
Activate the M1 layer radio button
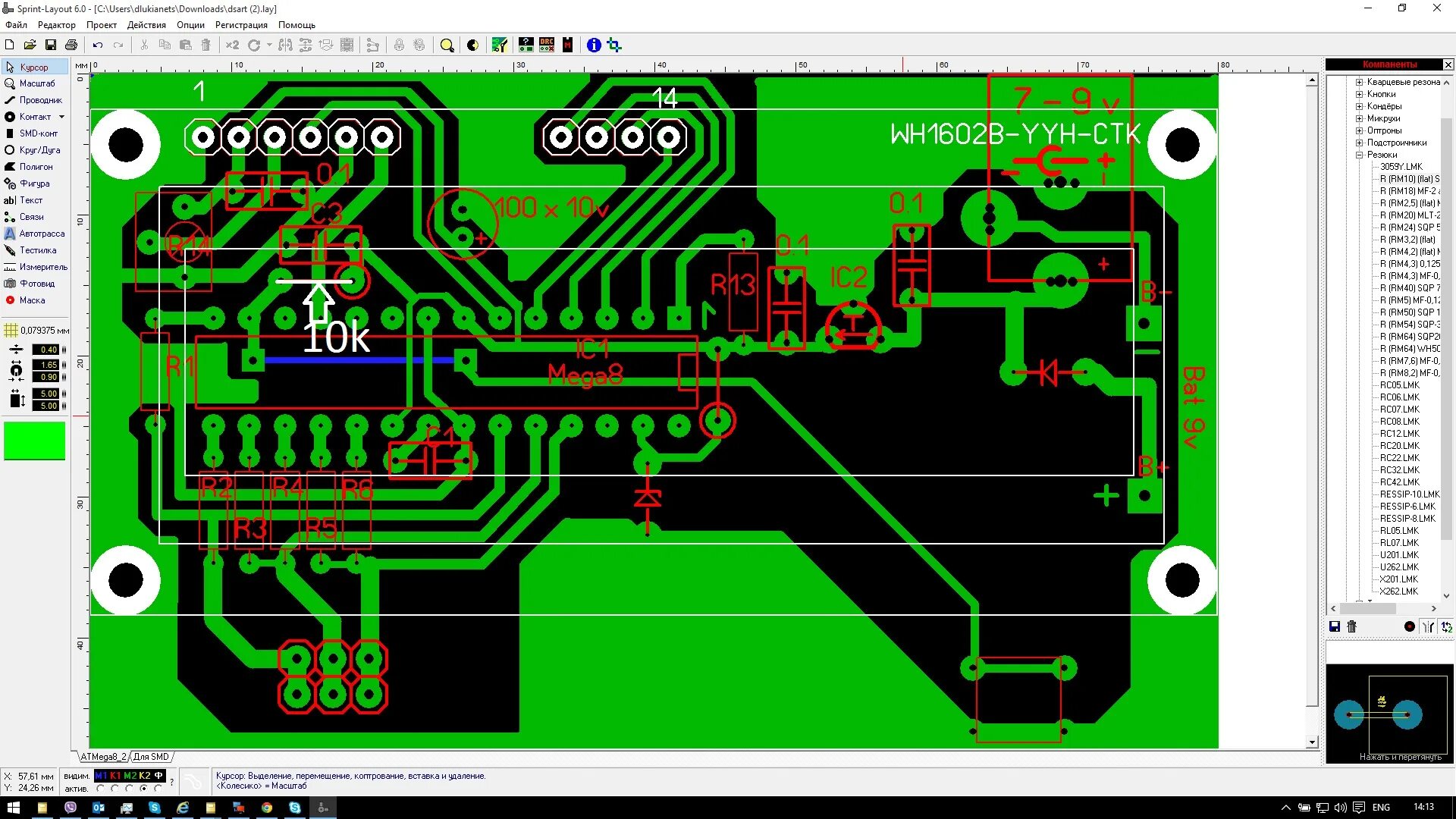pos(100,789)
